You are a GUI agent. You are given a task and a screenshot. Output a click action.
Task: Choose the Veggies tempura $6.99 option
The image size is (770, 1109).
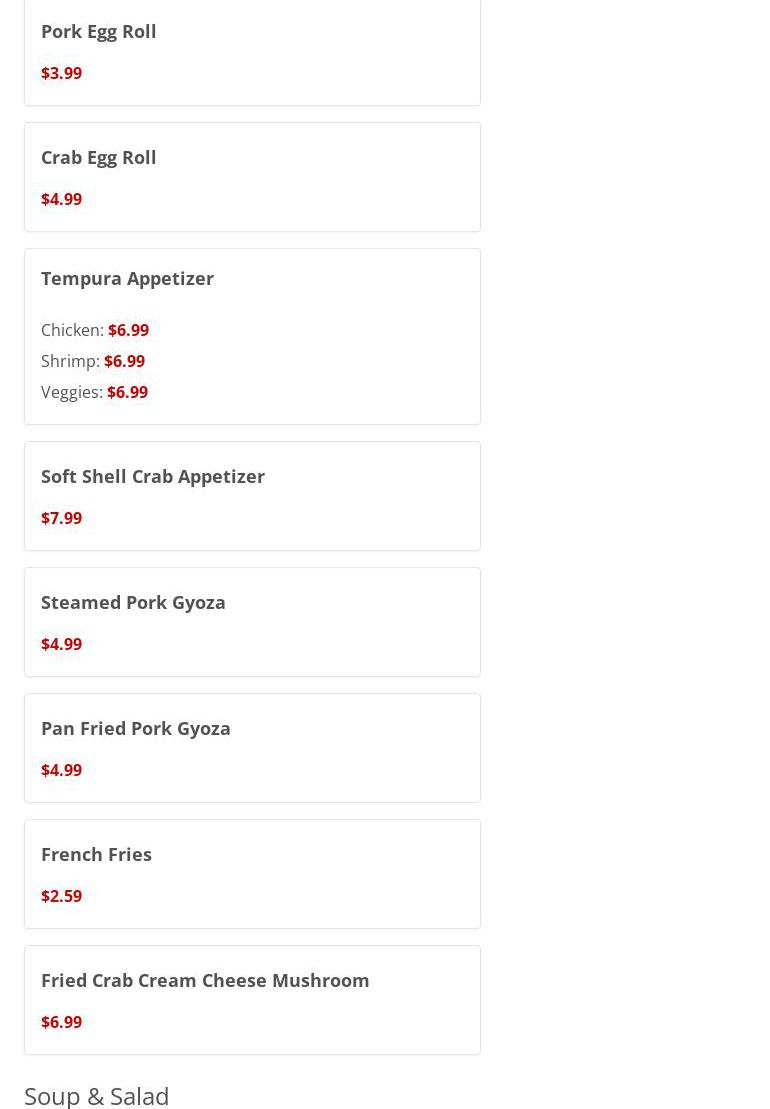(x=94, y=393)
